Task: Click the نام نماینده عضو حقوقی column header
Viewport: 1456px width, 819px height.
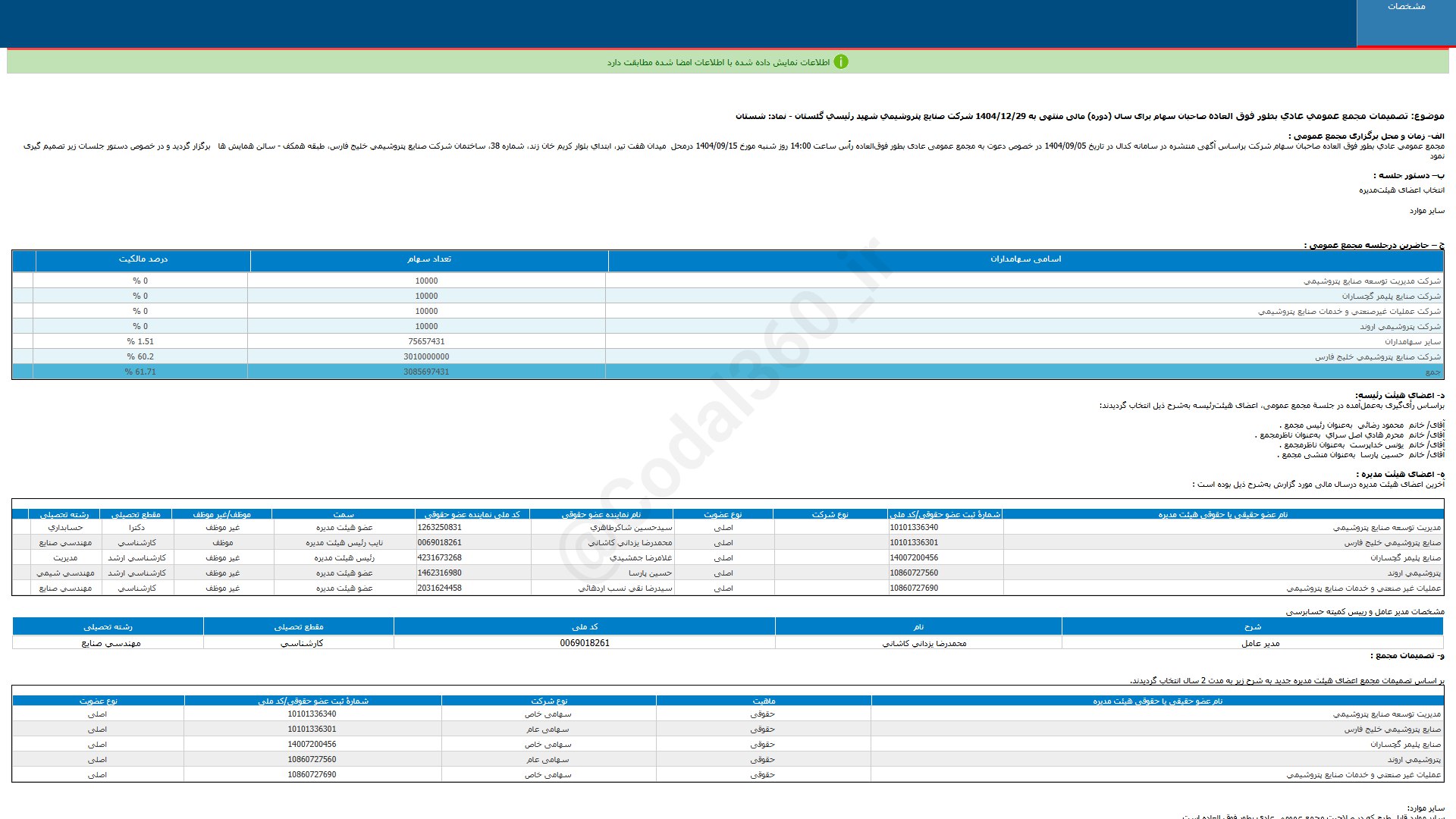Action: pyautogui.click(x=601, y=514)
